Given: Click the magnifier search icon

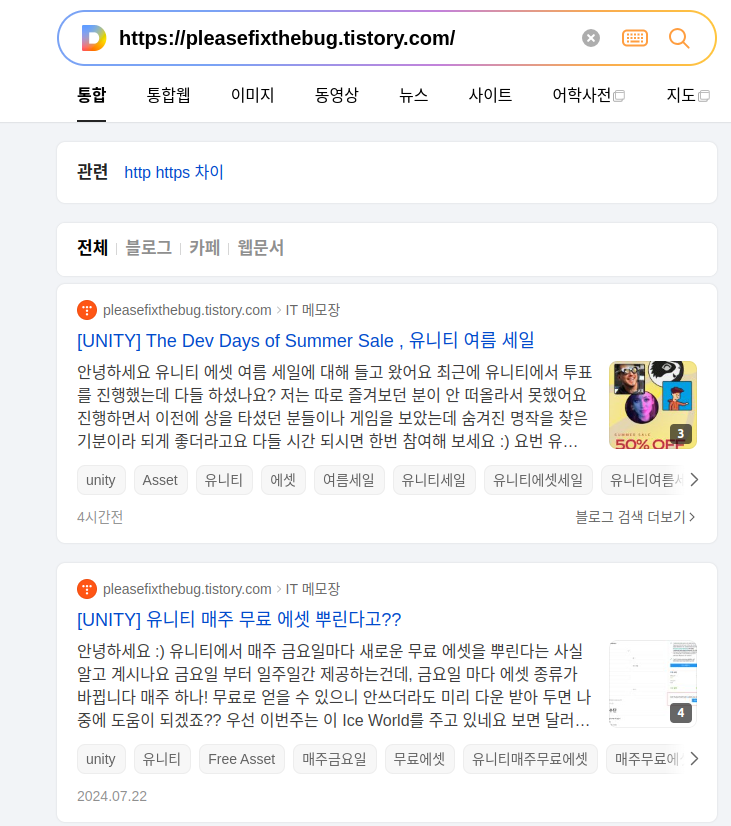Looking at the screenshot, I should coord(679,38).
